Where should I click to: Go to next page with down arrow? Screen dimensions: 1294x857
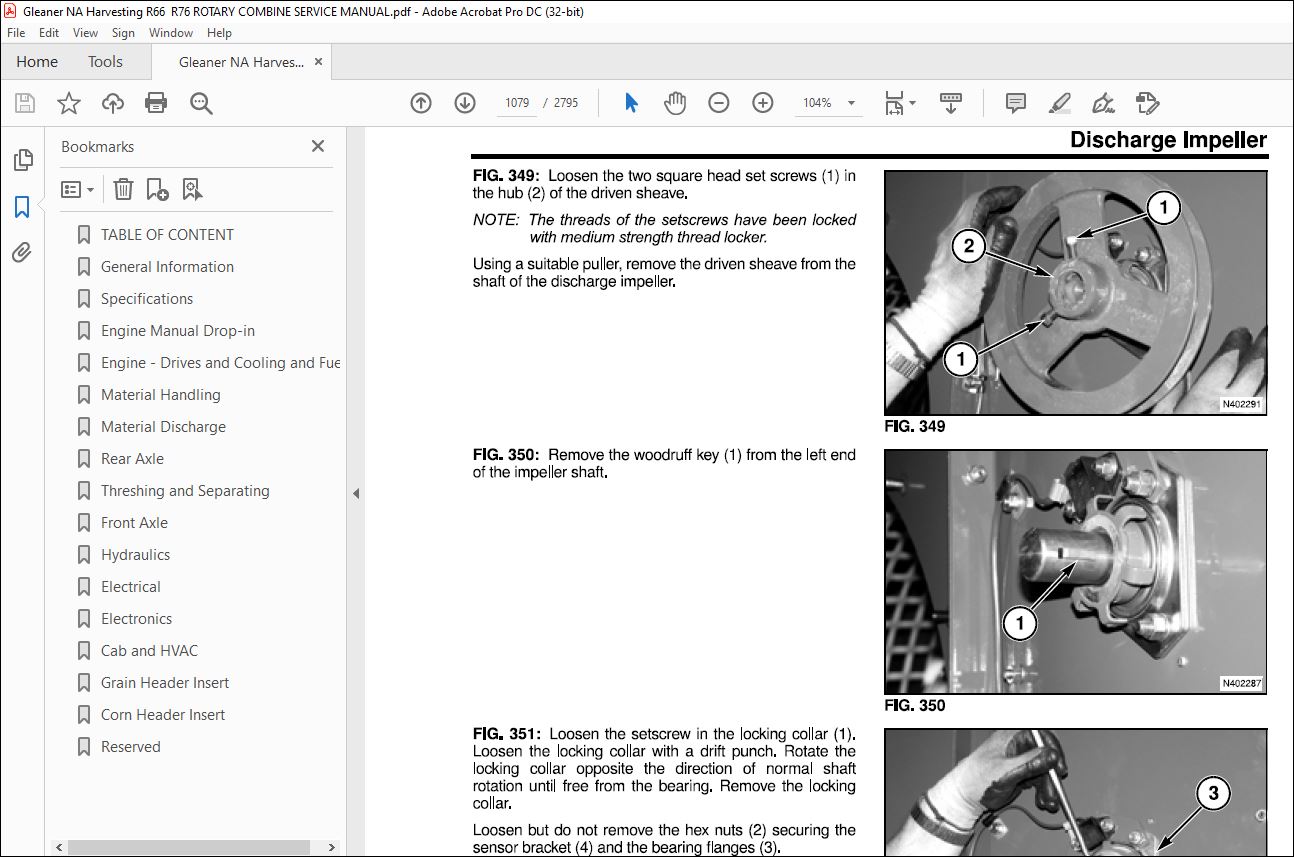pyautogui.click(x=464, y=103)
